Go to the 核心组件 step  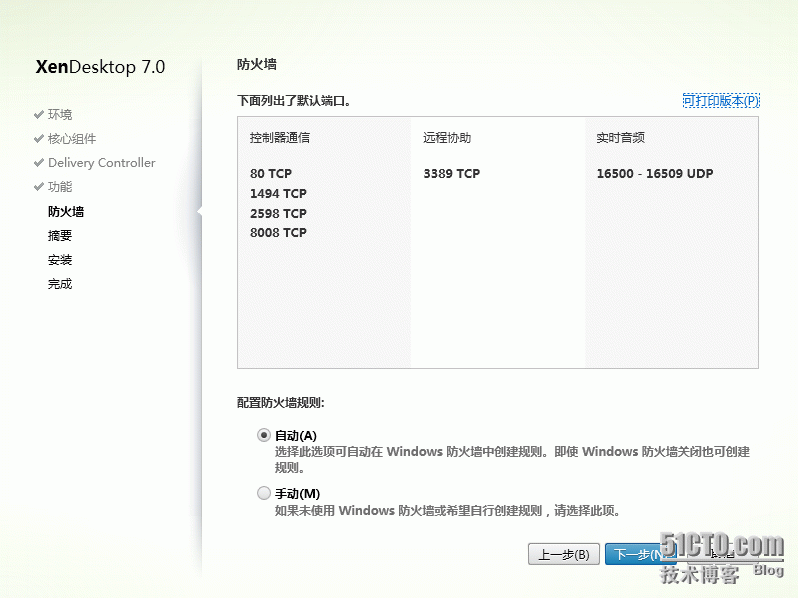(72, 138)
